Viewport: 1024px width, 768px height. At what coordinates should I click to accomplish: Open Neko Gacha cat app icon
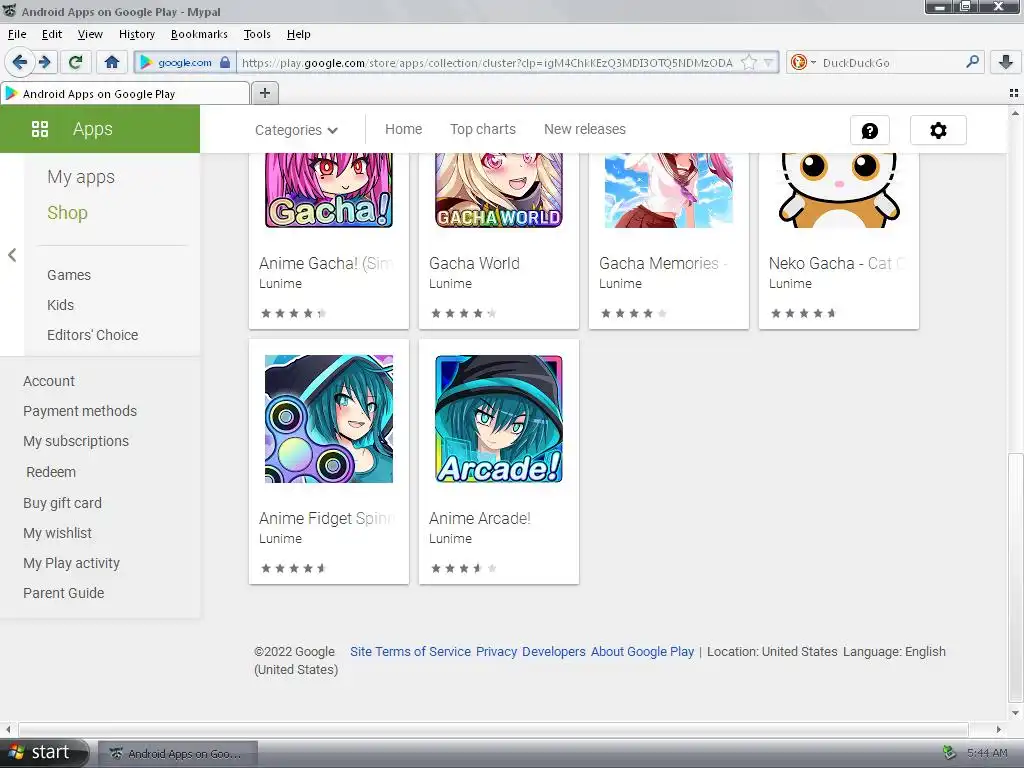(839, 190)
